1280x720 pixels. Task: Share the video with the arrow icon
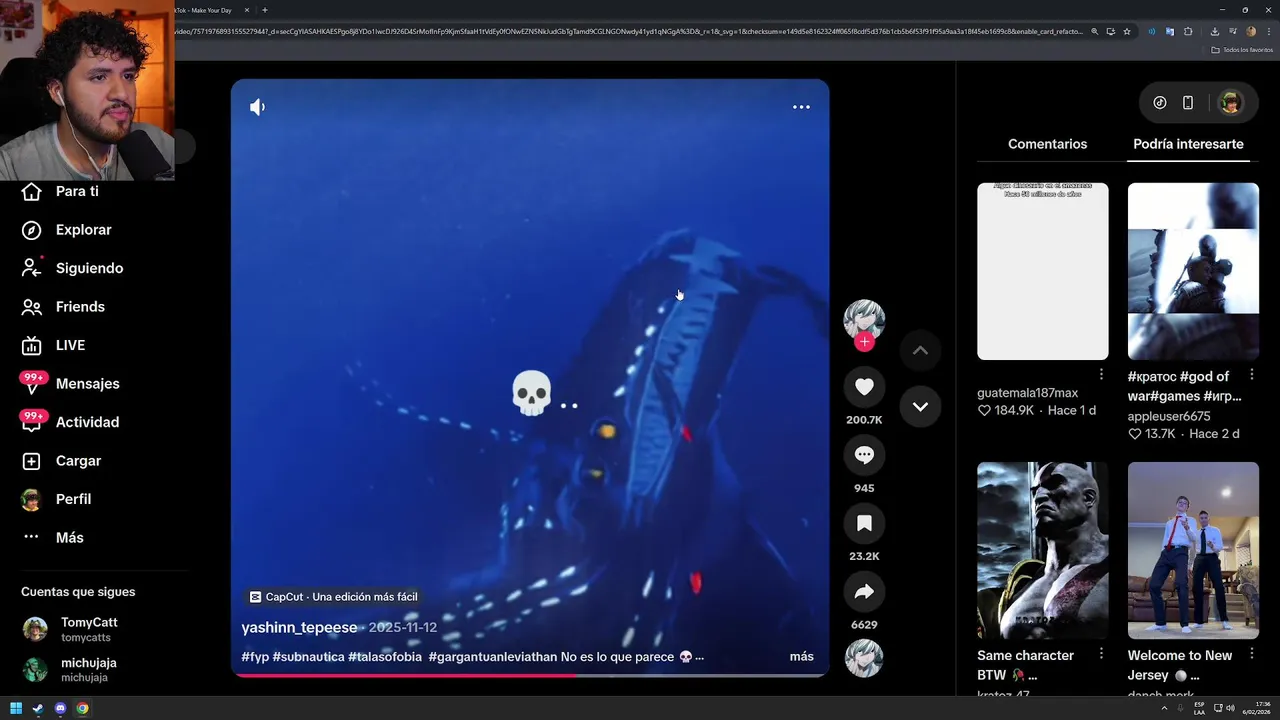864,592
